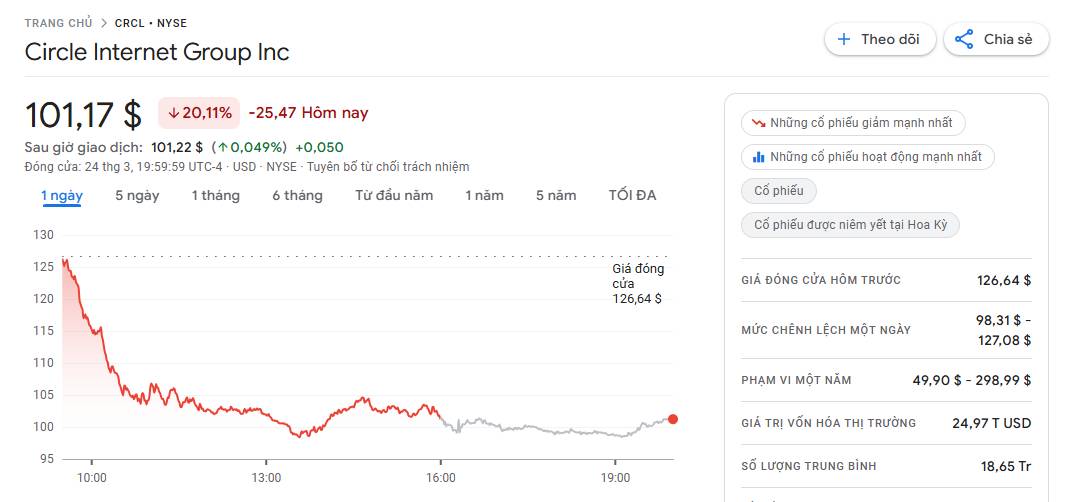1066x502 pixels.
Task: Show the 6 tháng chart range
Action: tap(297, 195)
